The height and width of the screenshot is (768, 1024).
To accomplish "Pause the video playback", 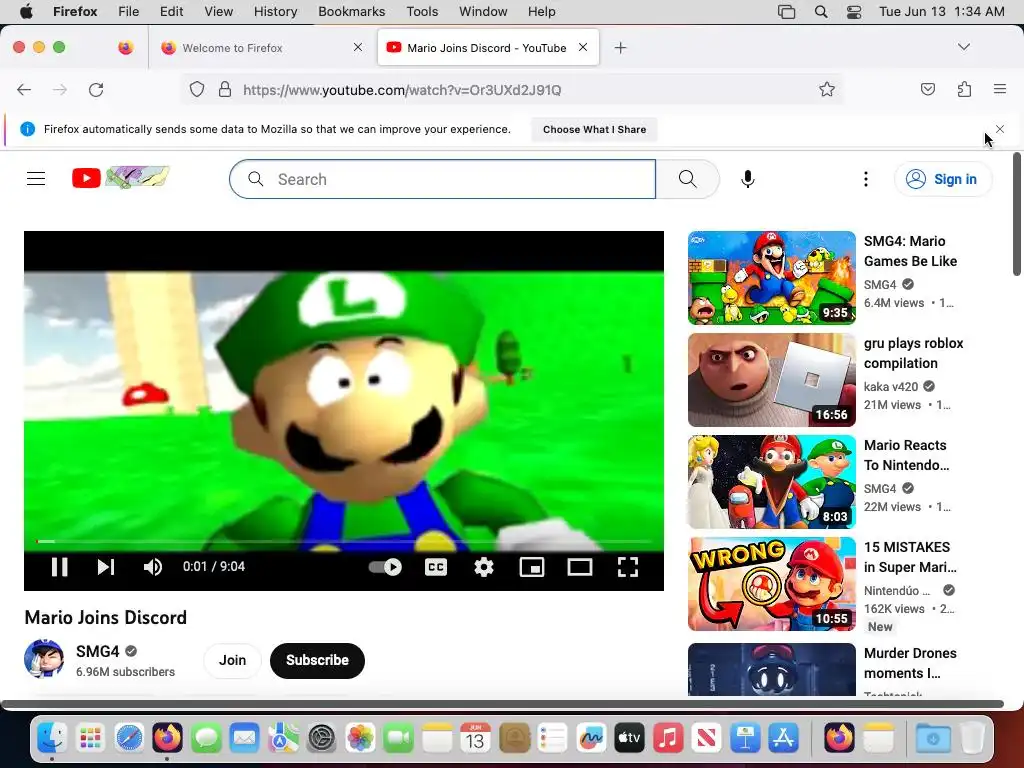I will 59,567.
